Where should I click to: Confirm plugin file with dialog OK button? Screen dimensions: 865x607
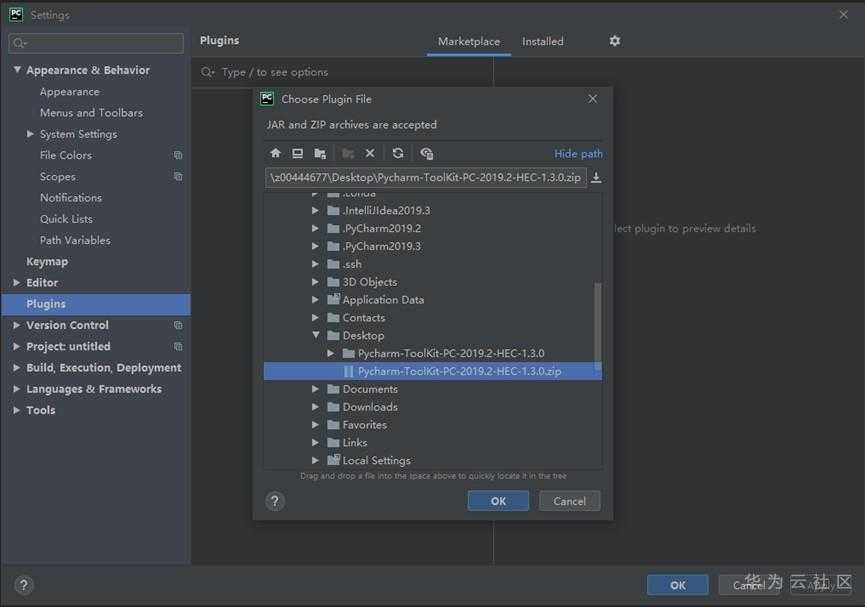pos(498,501)
